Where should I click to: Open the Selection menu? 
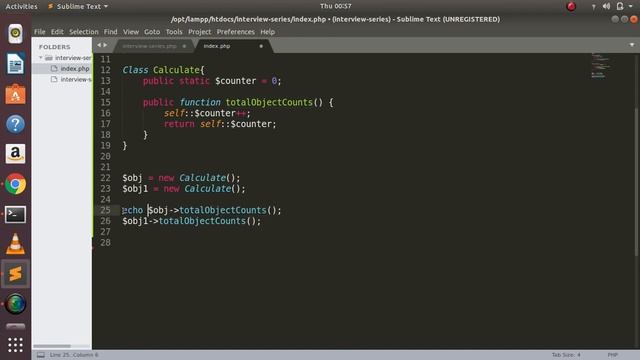click(84, 32)
